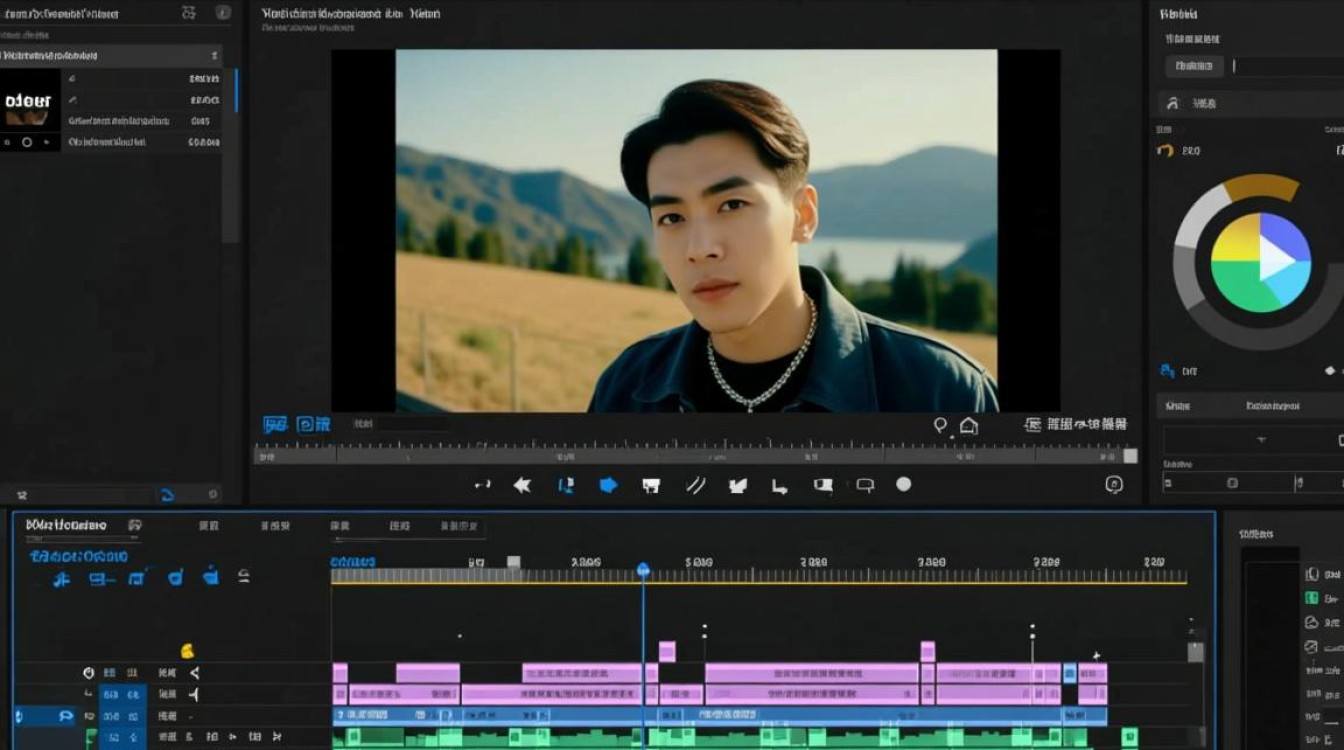Click the rewind double-arrow icon in transport bar
Image resolution: width=1344 pixels, height=750 pixels.
click(x=522, y=485)
